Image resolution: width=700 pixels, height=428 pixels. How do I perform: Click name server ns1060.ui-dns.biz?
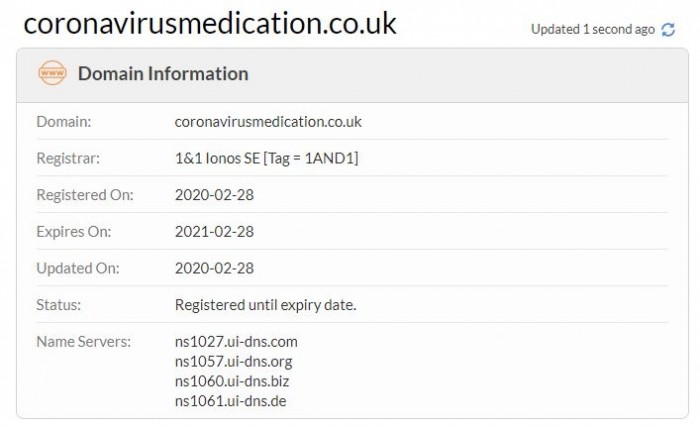point(233,381)
